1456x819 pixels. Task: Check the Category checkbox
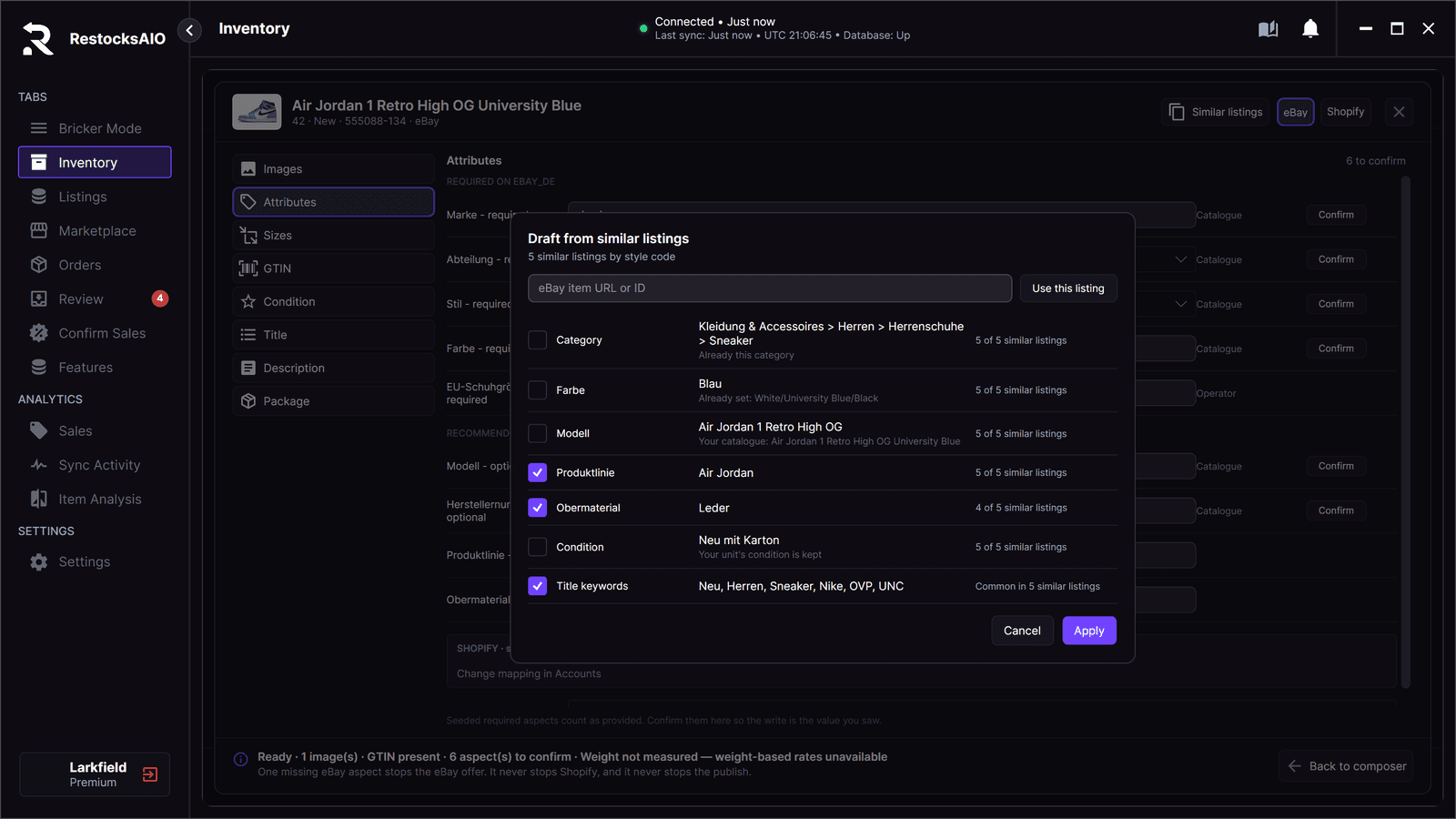click(x=538, y=340)
